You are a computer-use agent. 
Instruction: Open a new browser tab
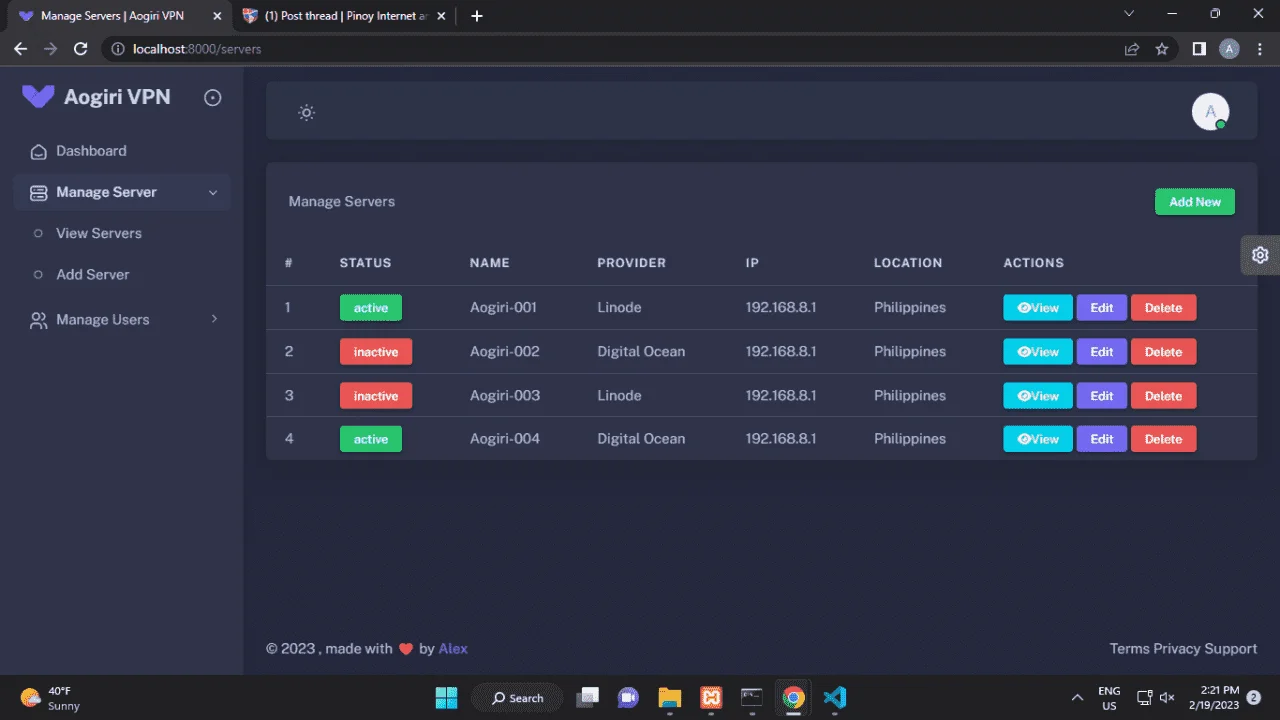[477, 16]
